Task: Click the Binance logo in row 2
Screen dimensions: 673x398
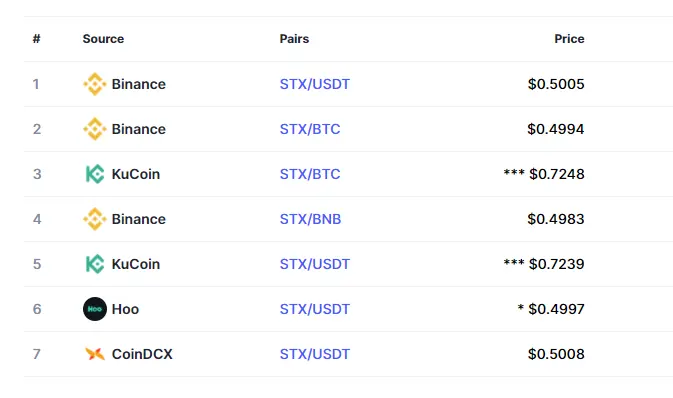Action: [x=94, y=129]
